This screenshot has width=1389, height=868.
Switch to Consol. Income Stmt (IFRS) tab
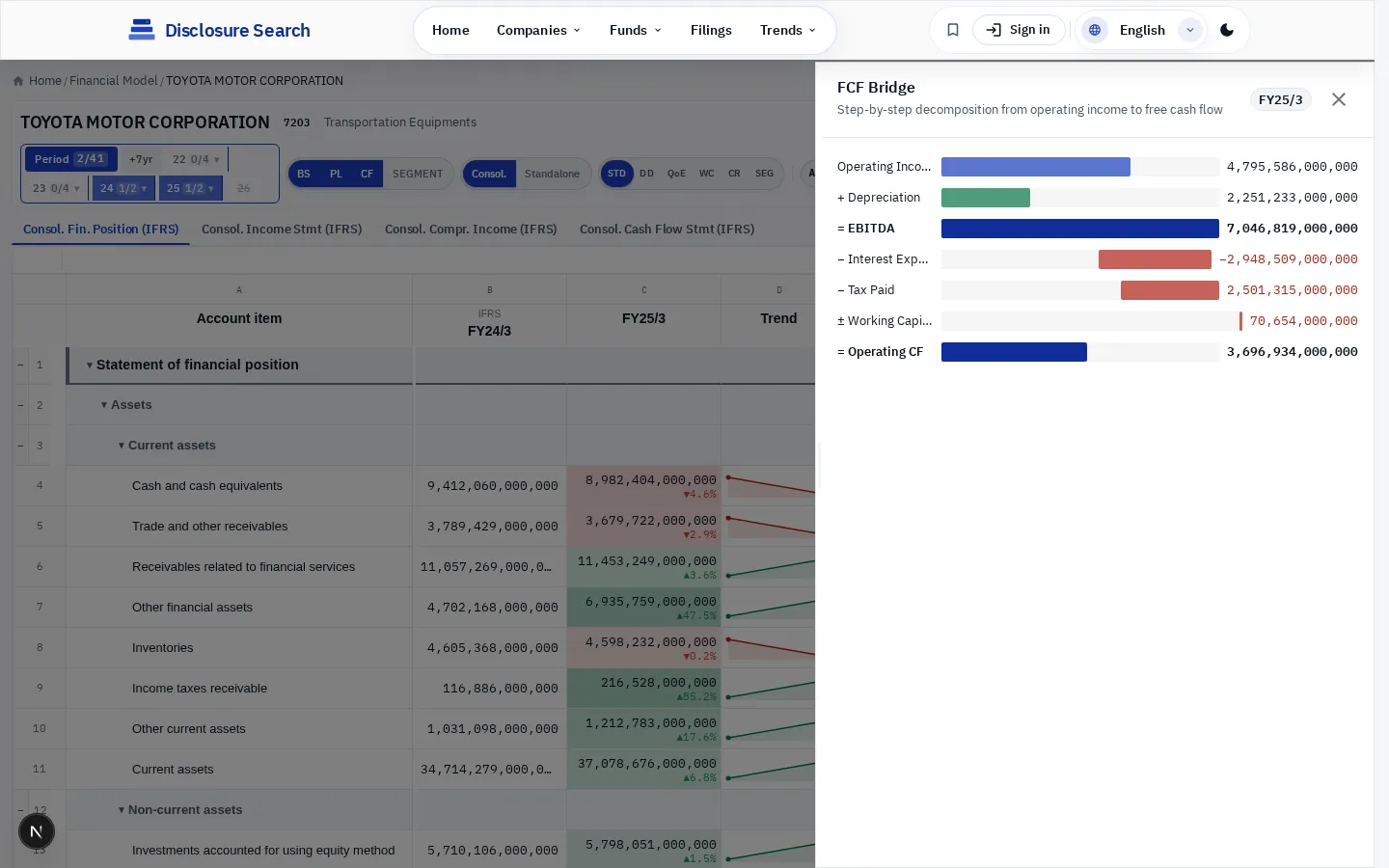pos(282,229)
